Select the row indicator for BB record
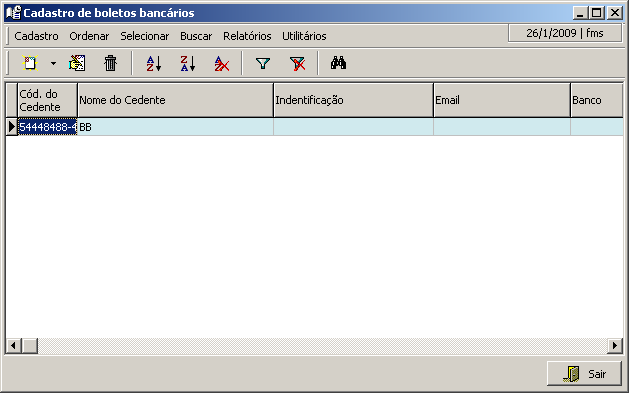The height and width of the screenshot is (393, 629). coord(12,127)
